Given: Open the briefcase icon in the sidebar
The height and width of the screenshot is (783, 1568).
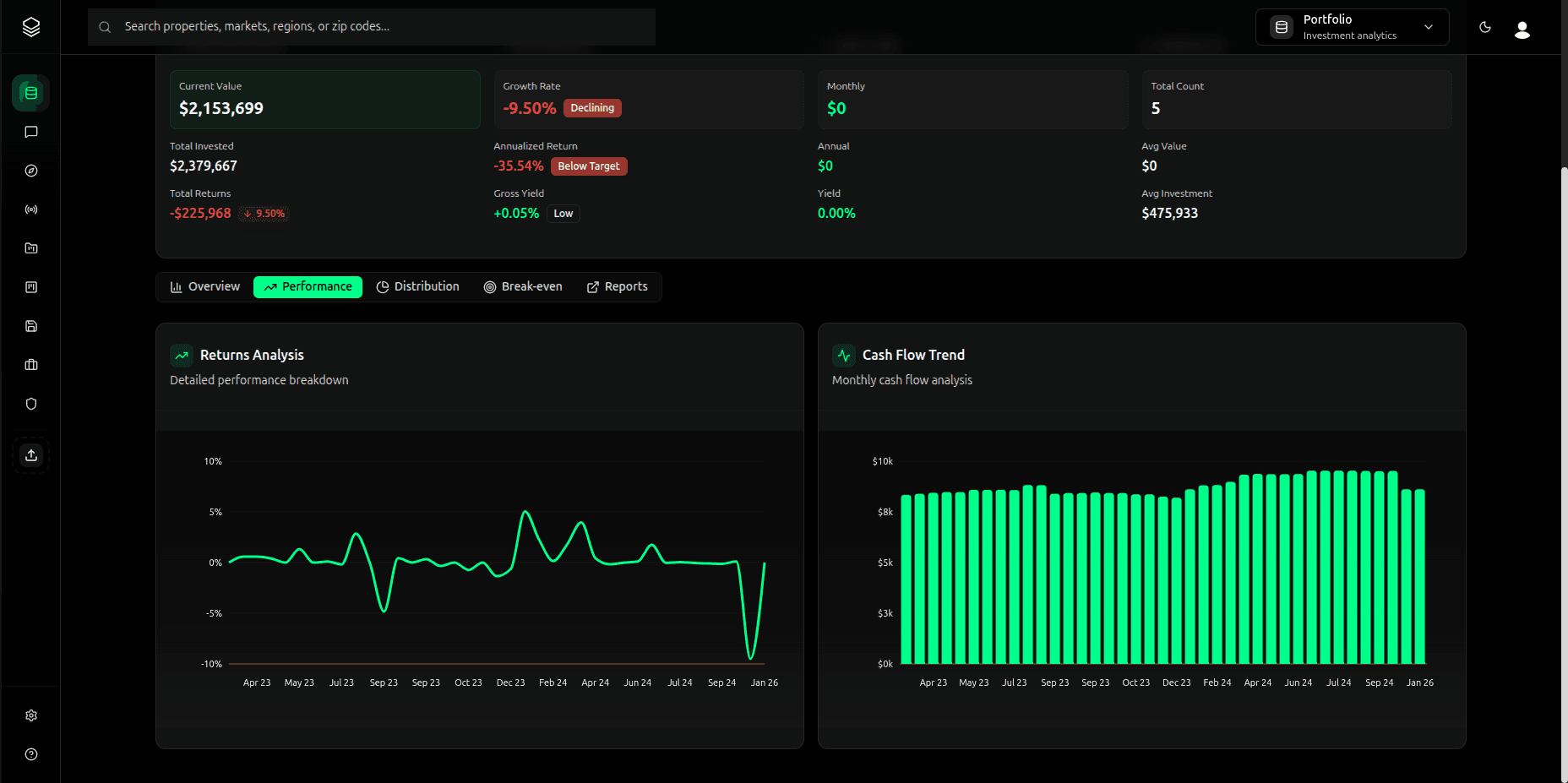Looking at the screenshot, I should click(x=31, y=365).
